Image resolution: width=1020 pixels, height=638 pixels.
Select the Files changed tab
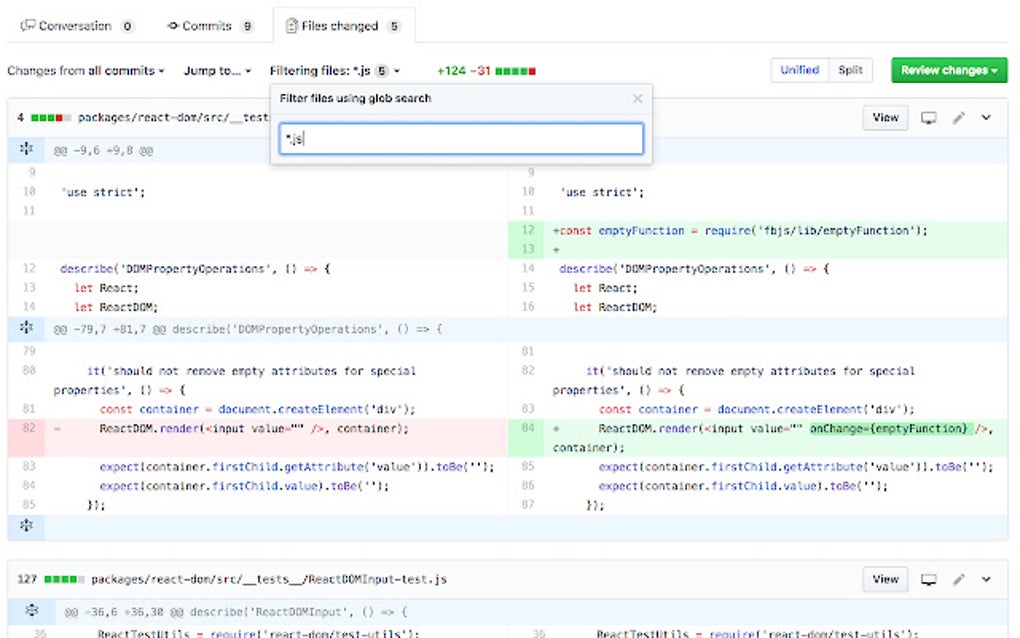tap(343, 26)
